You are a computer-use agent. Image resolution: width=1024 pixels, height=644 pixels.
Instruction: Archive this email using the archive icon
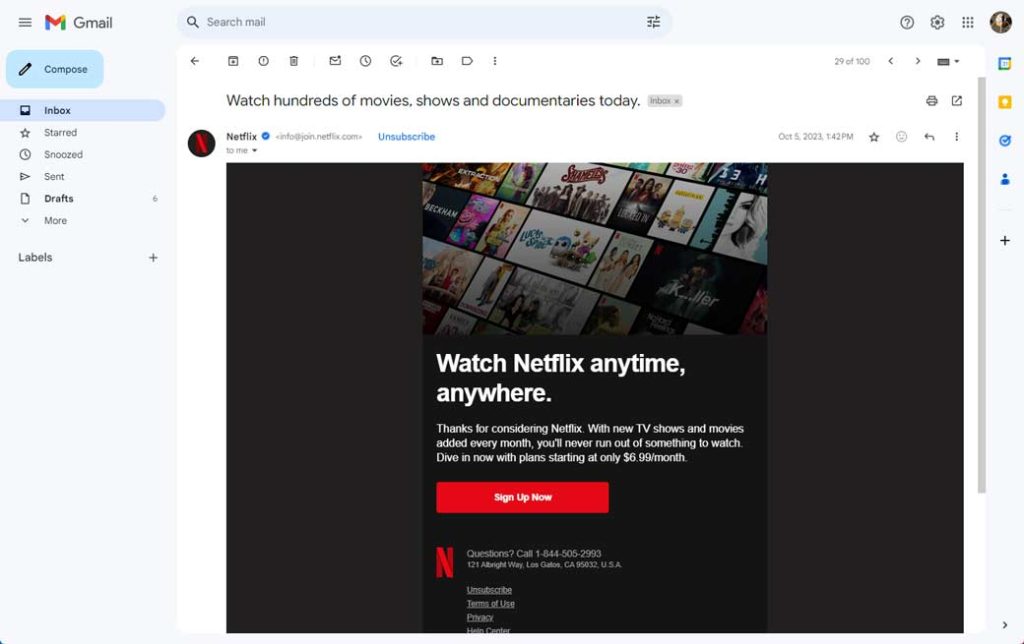tap(233, 61)
